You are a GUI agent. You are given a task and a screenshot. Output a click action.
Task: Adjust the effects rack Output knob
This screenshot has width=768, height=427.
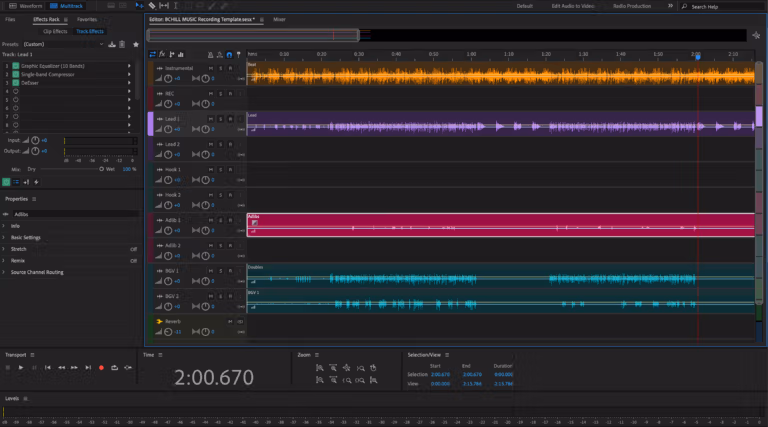[35, 151]
